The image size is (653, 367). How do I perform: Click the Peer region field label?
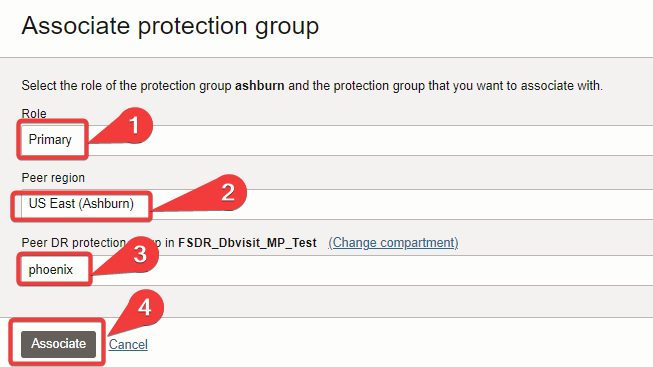[53, 177]
